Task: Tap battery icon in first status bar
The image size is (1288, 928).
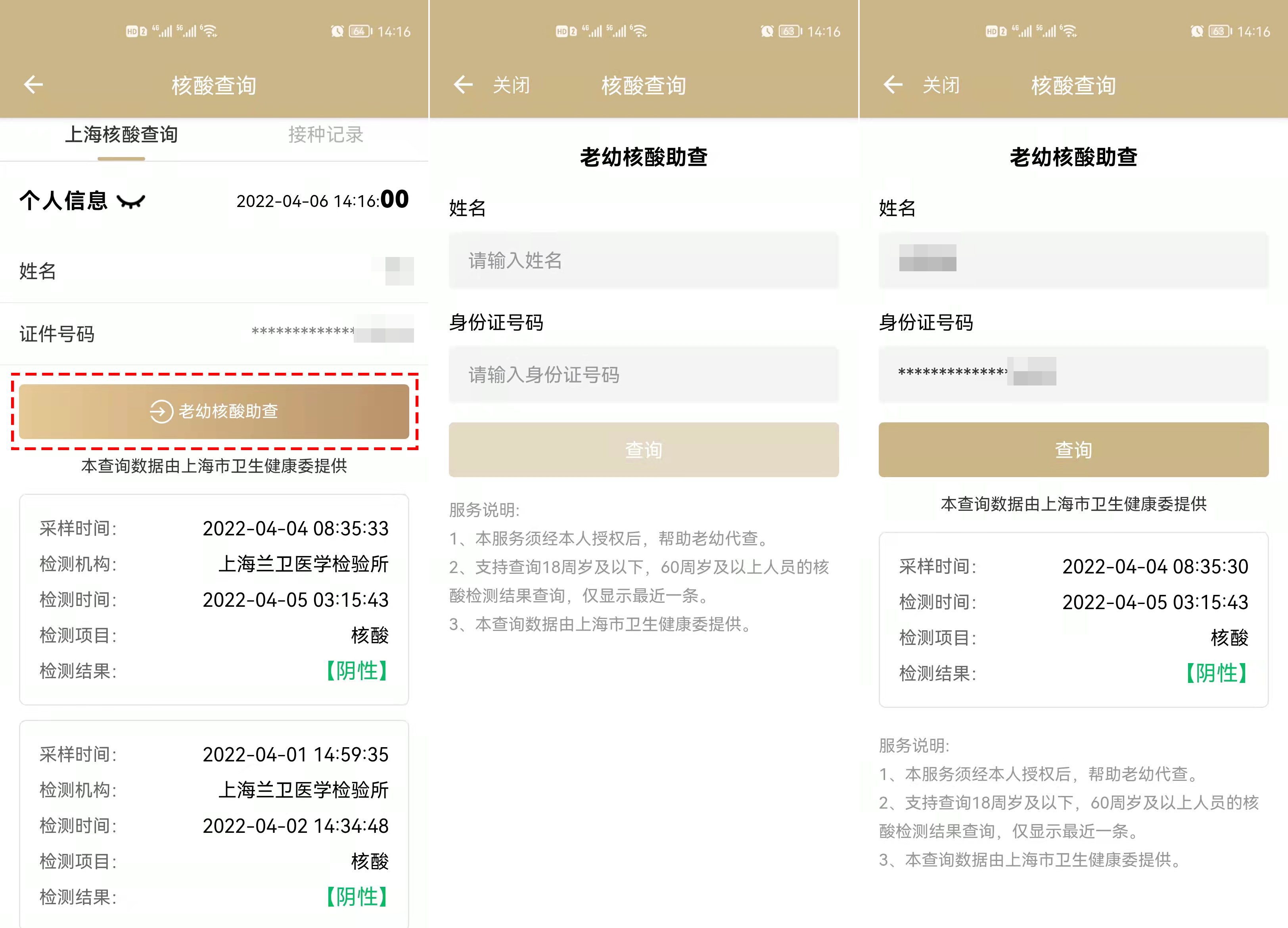Action: tap(360, 31)
